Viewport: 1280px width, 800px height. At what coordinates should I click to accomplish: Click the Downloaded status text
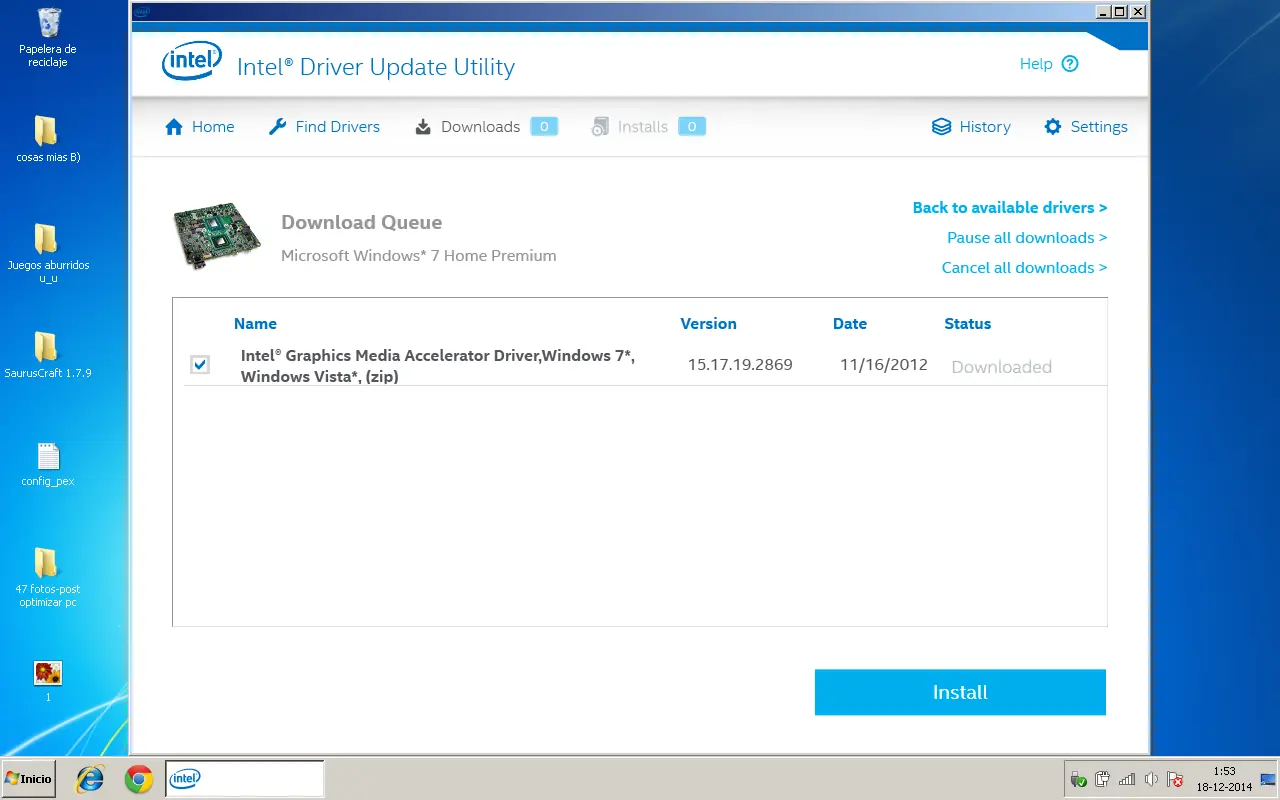pyautogui.click(x=1001, y=367)
